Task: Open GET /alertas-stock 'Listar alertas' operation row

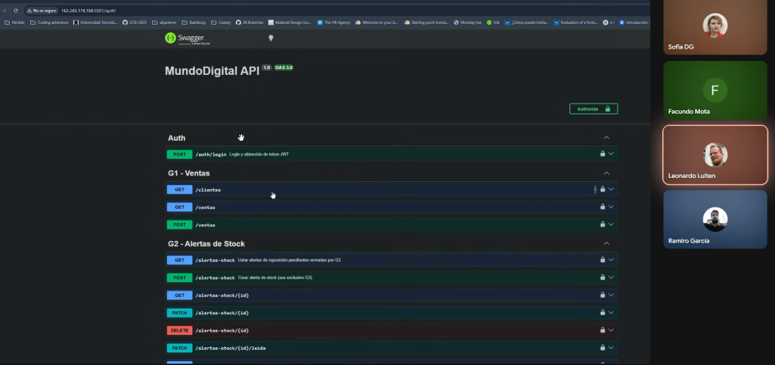Action: (391, 260)
